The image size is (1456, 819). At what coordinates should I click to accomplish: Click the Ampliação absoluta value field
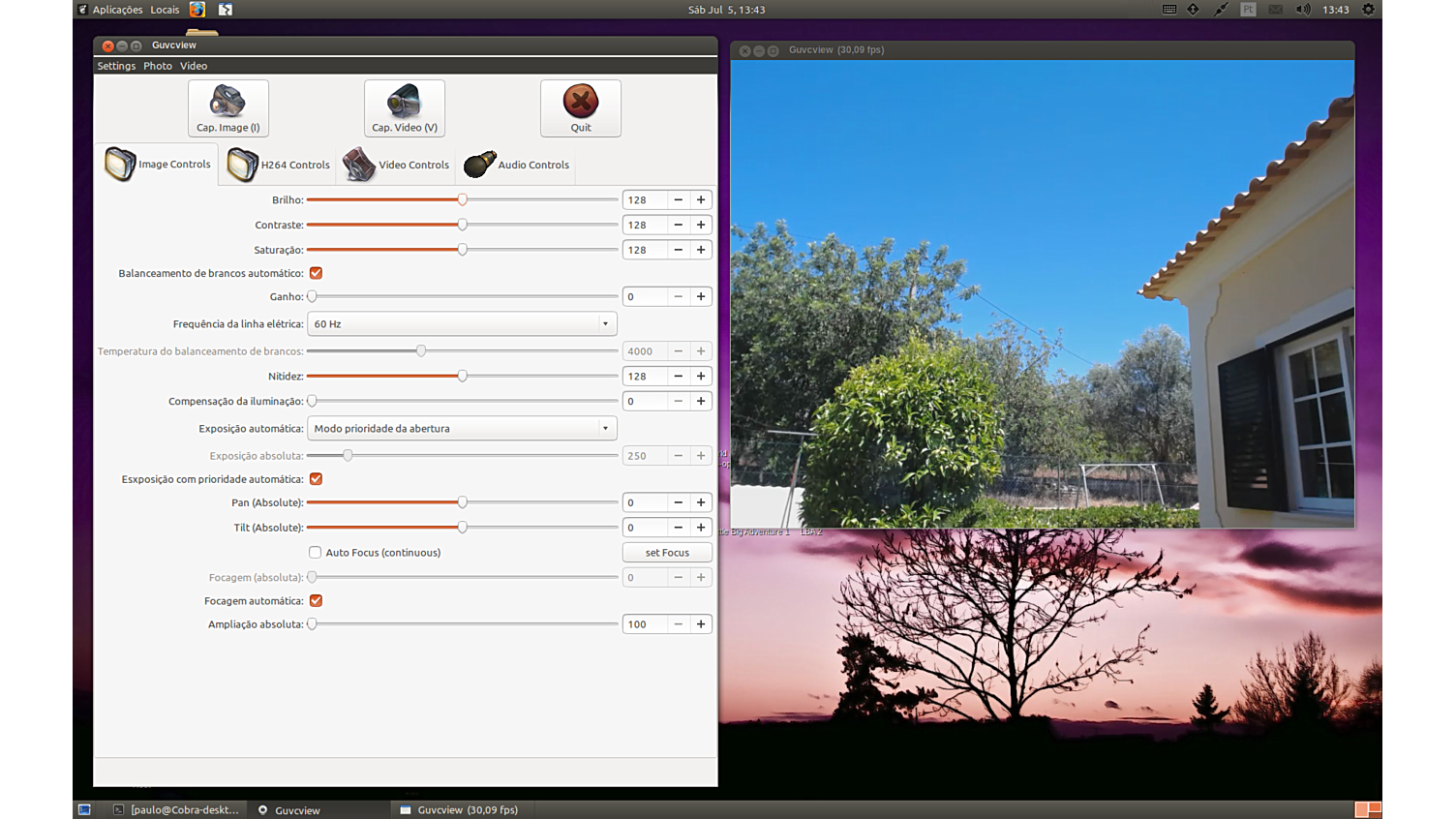pos(644,624)
